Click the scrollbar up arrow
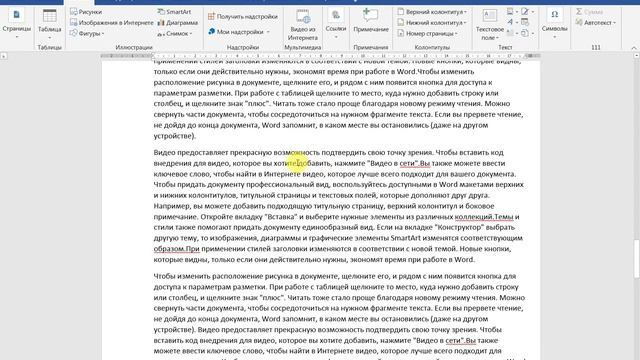This screenshot has width=640, height=360. click(636, 56)
